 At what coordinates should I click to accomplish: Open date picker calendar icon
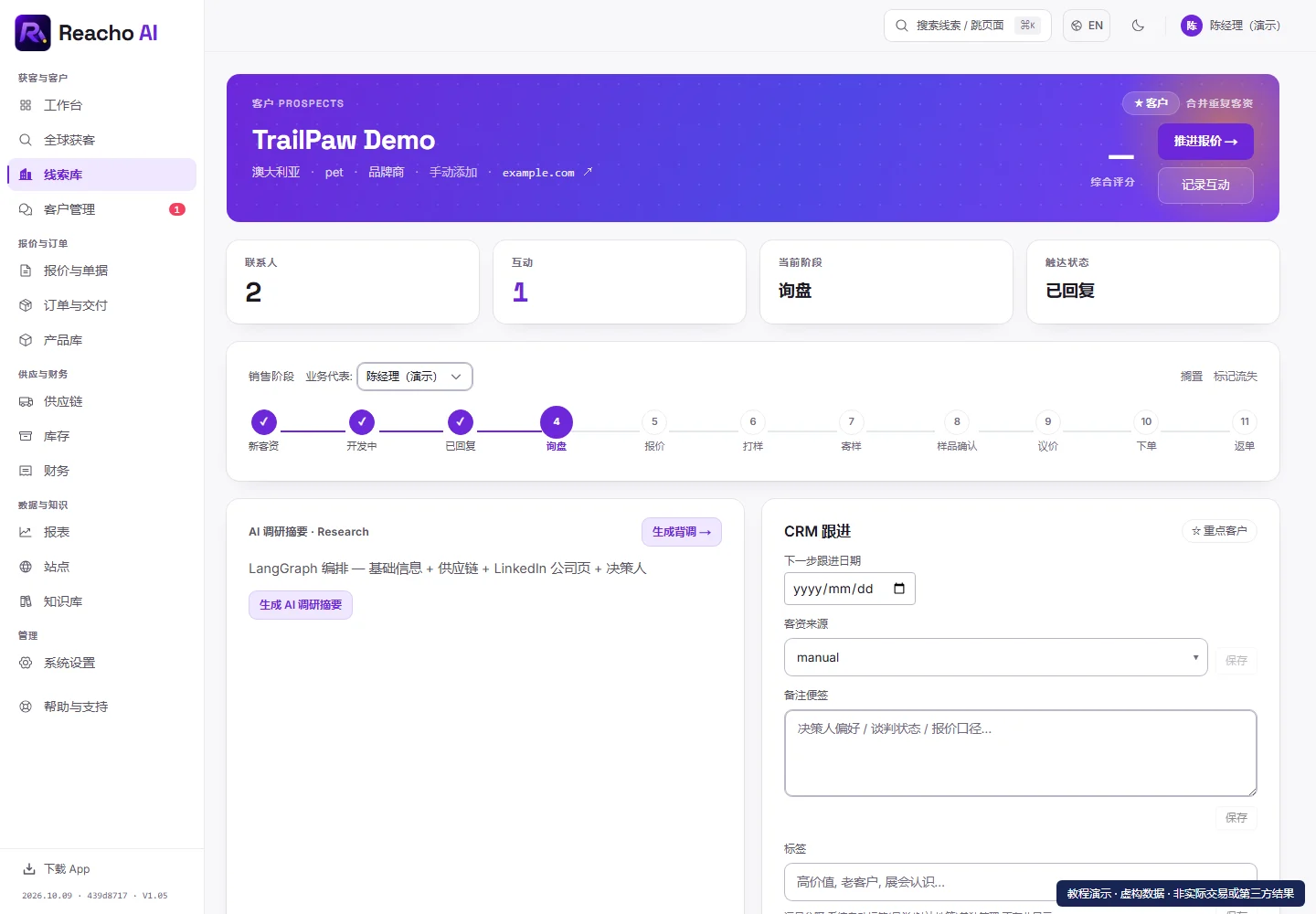899,589
